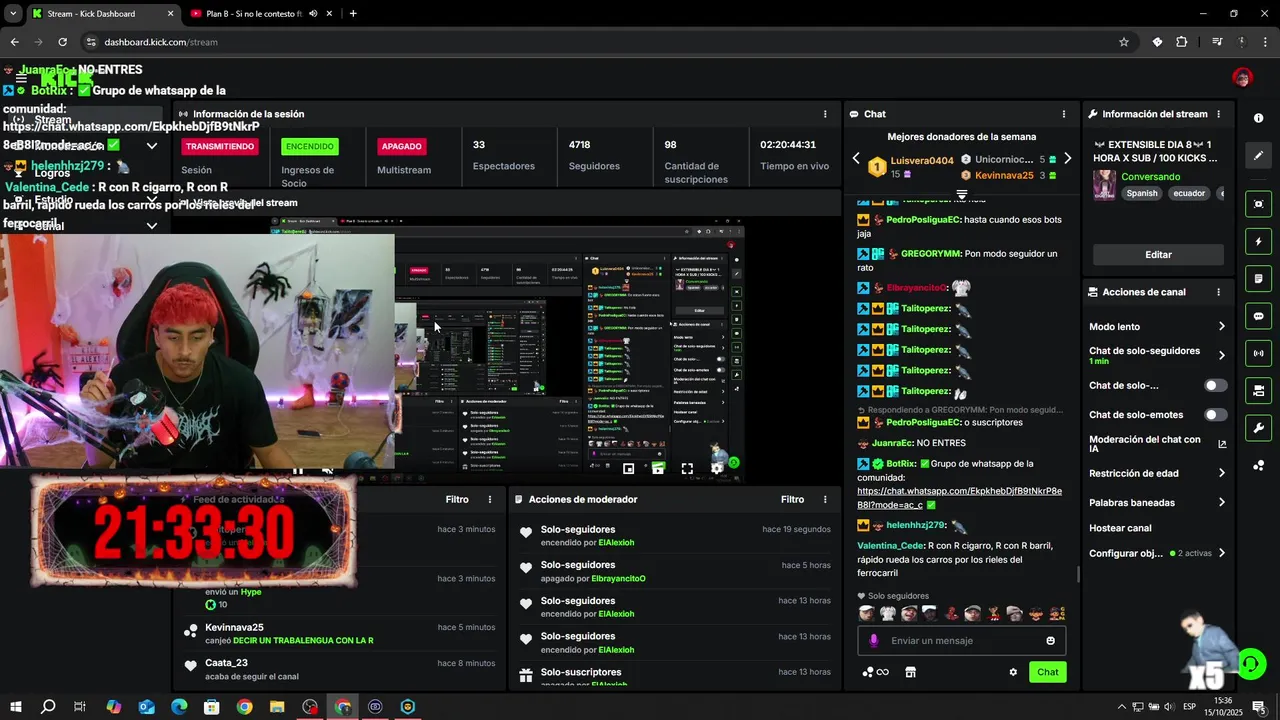
Task: Open a new browser tab
Action: (353, 14)
